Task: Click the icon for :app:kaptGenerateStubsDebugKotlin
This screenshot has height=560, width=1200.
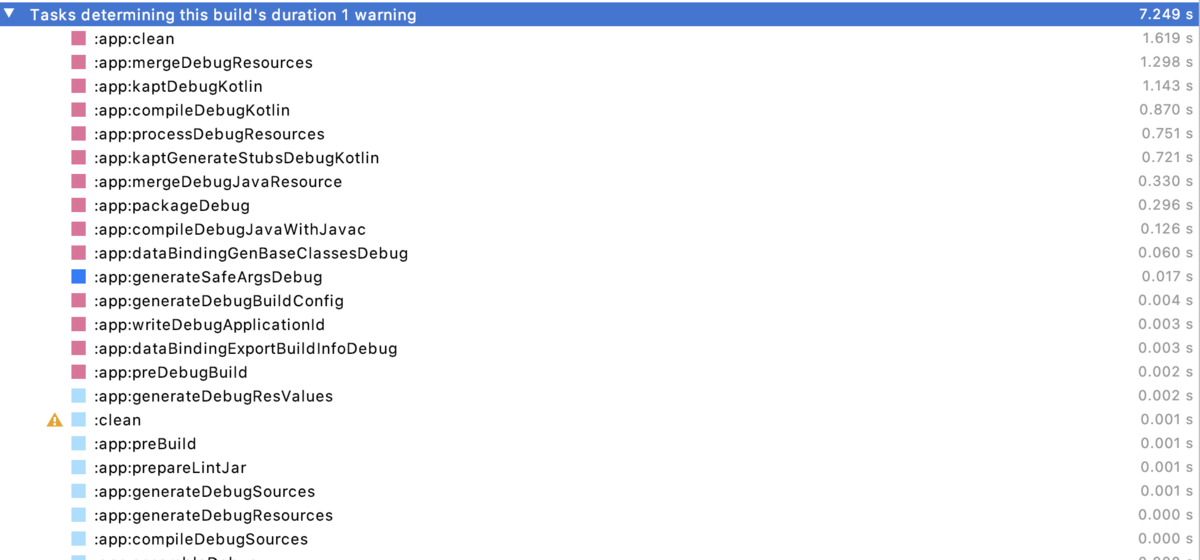Action: [x=79, y=158]
